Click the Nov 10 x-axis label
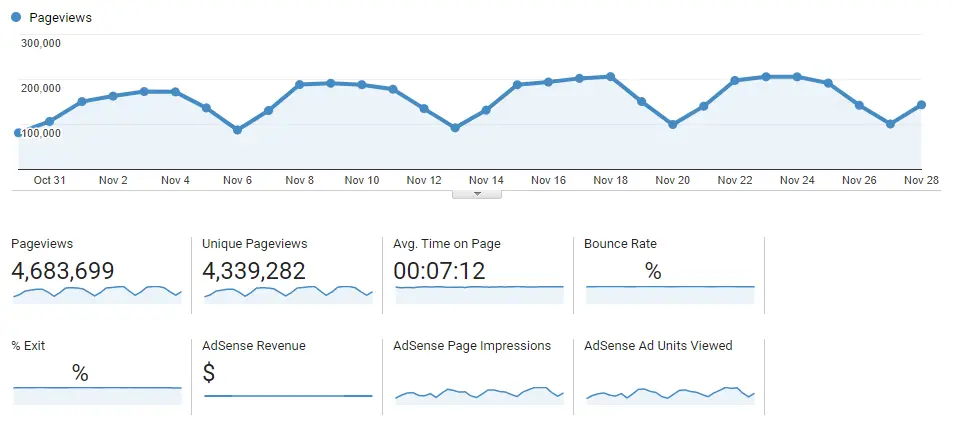The height and width of the screenshot is (426, 953). (x=362, y=180)
